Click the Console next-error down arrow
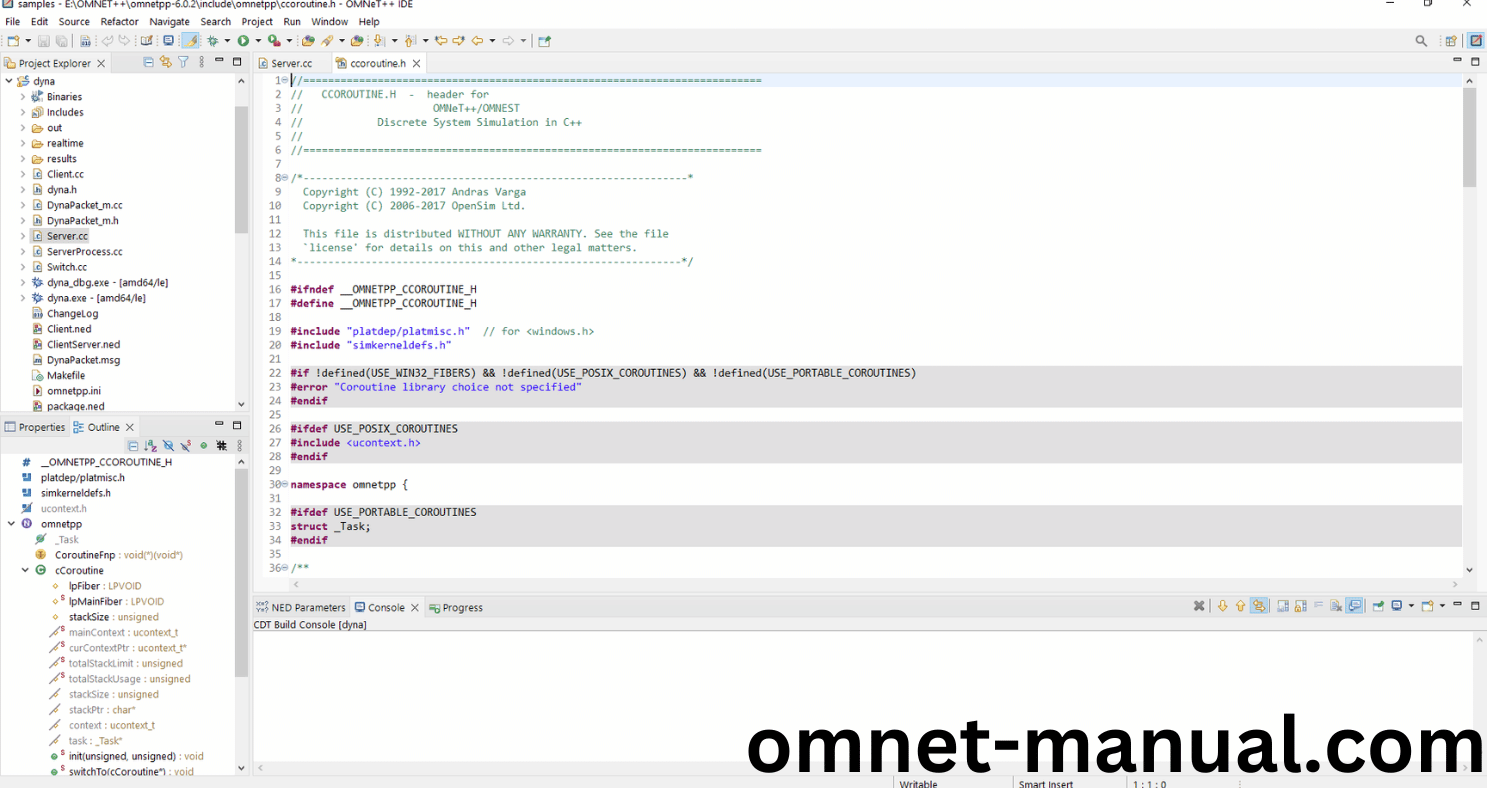The height and width of the screenshot is (788, 1487). click(1222, 606)
